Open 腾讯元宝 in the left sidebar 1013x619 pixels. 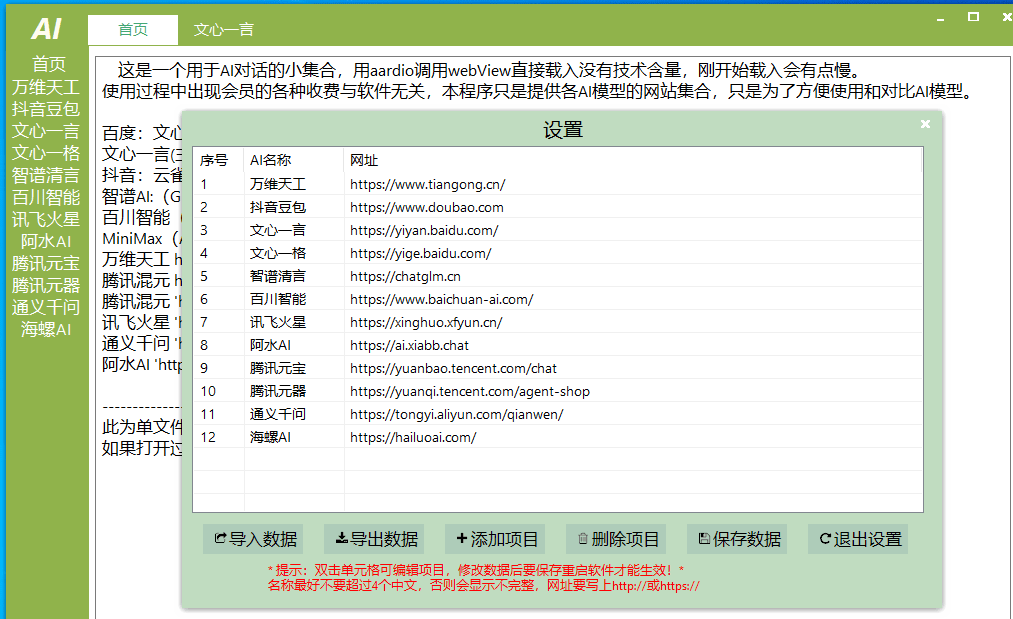[46, 263]
